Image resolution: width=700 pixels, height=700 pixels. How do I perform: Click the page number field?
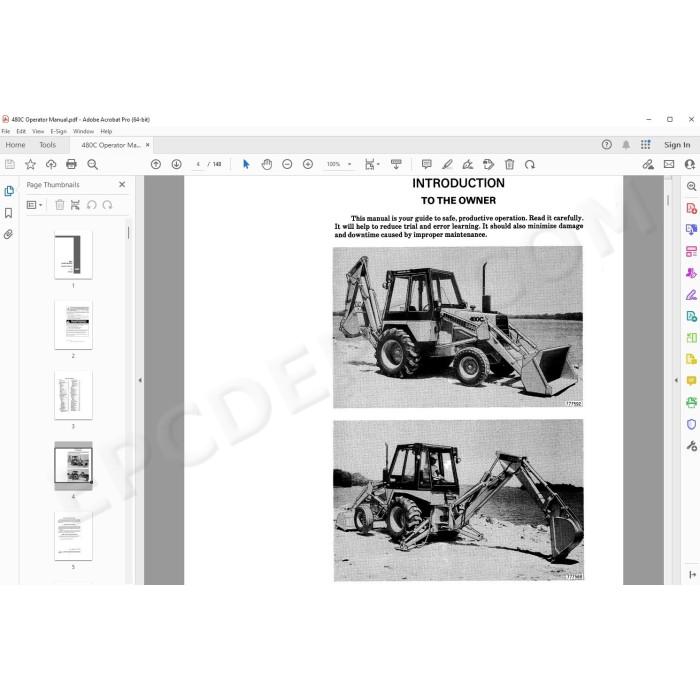(198, 164)
